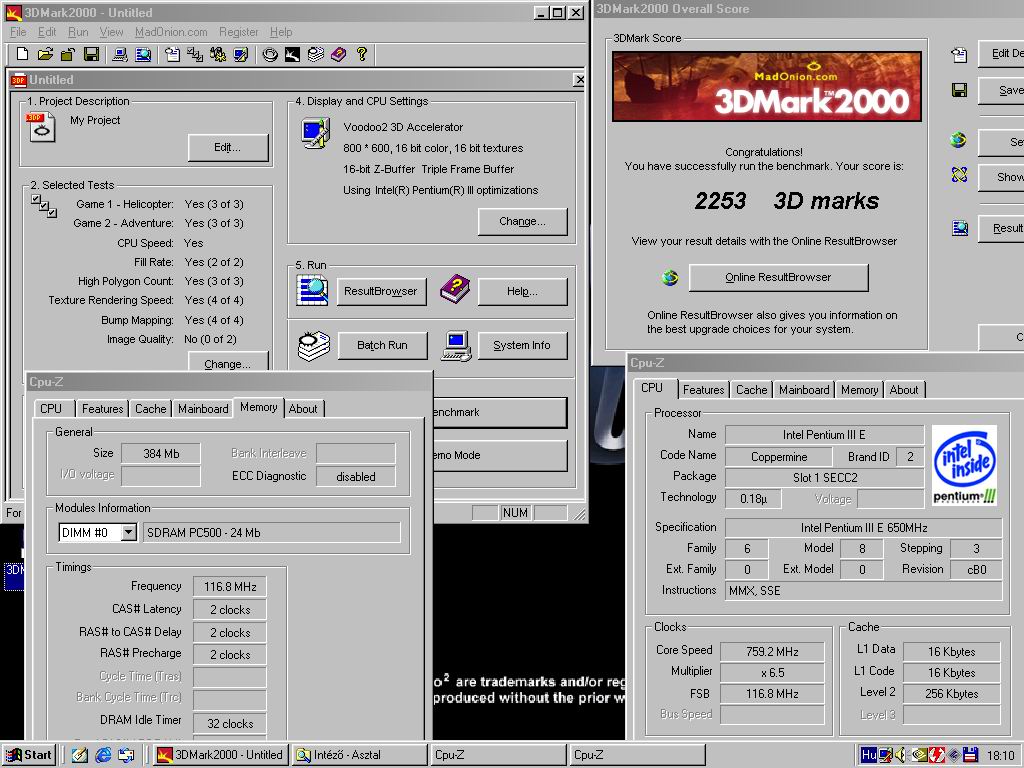Select Cache tab in right Cpu-Z window

pos(751,390)
